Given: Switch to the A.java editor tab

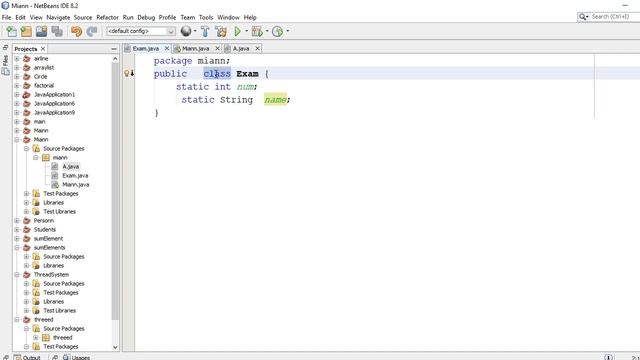Looking at the screenshot, I should [x=241, y=49].
